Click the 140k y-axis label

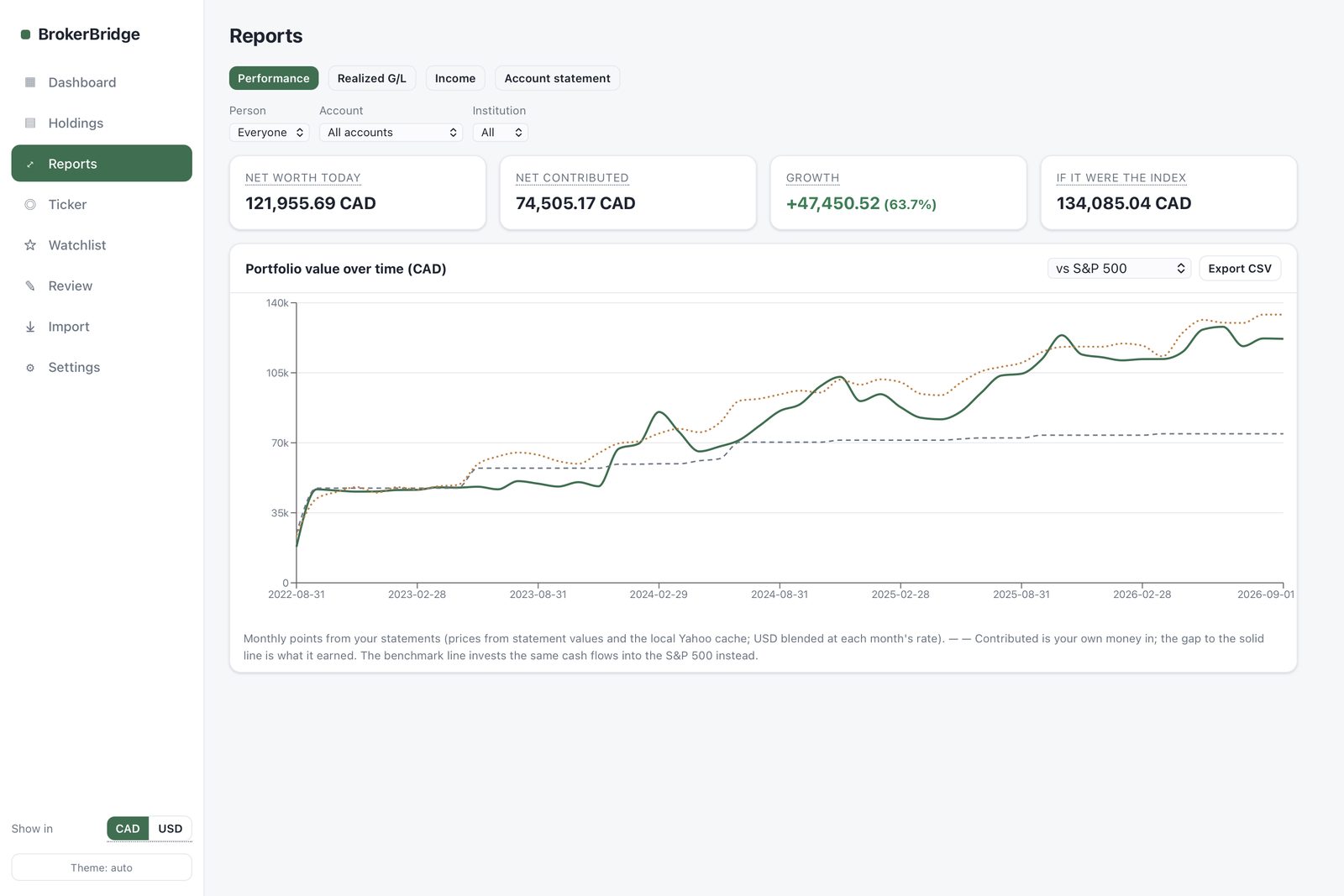(277, 303)
